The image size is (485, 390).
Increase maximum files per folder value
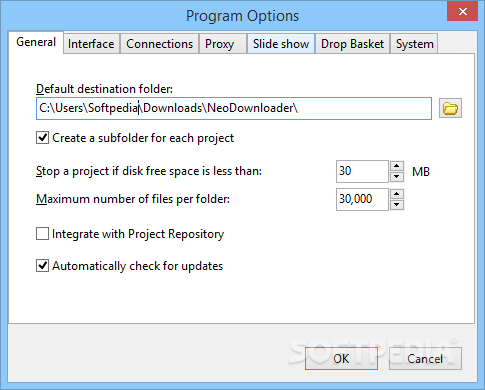[x=397, y=194]
